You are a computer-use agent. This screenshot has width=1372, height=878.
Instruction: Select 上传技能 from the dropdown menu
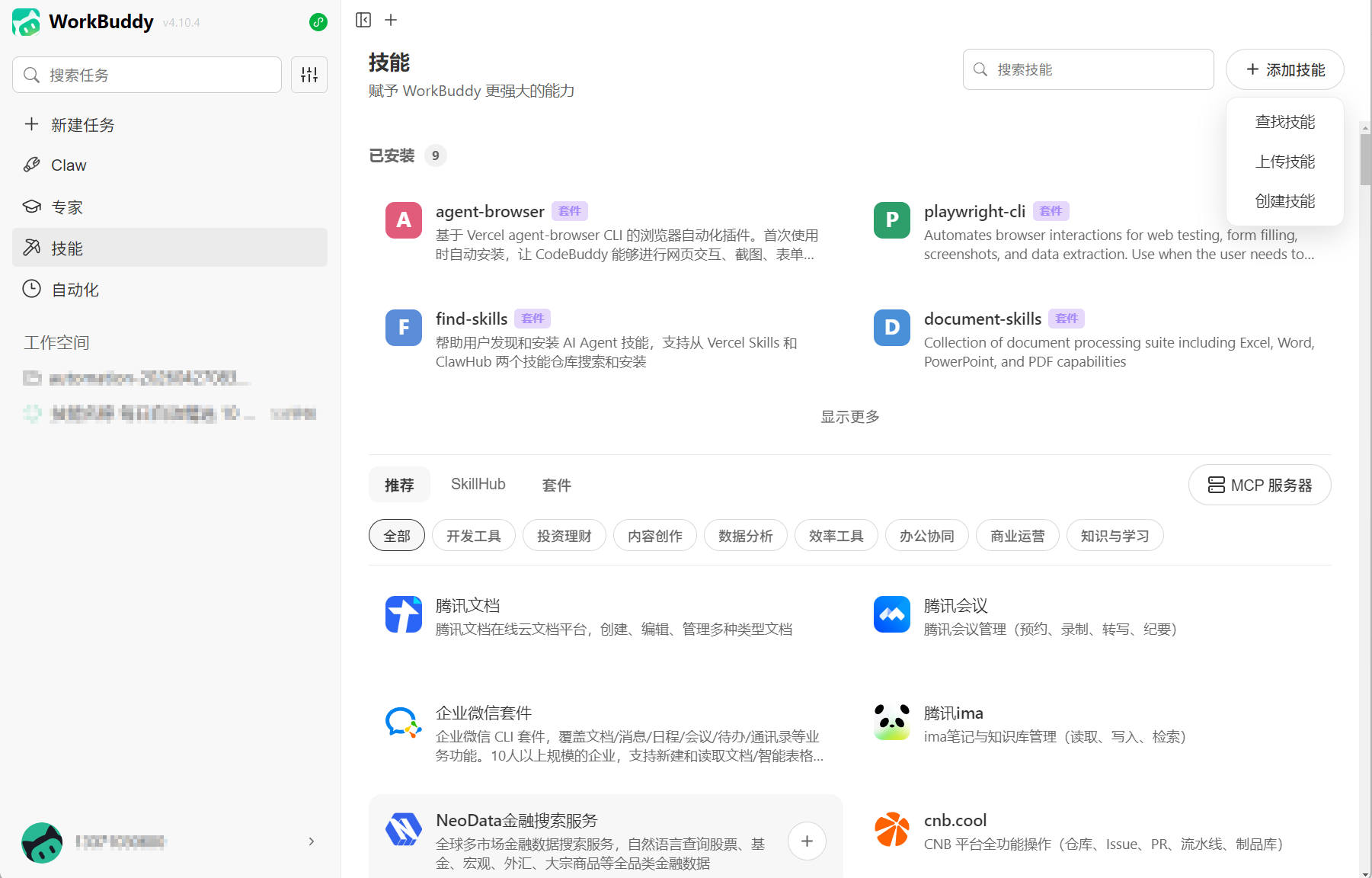pos(1285,162)
